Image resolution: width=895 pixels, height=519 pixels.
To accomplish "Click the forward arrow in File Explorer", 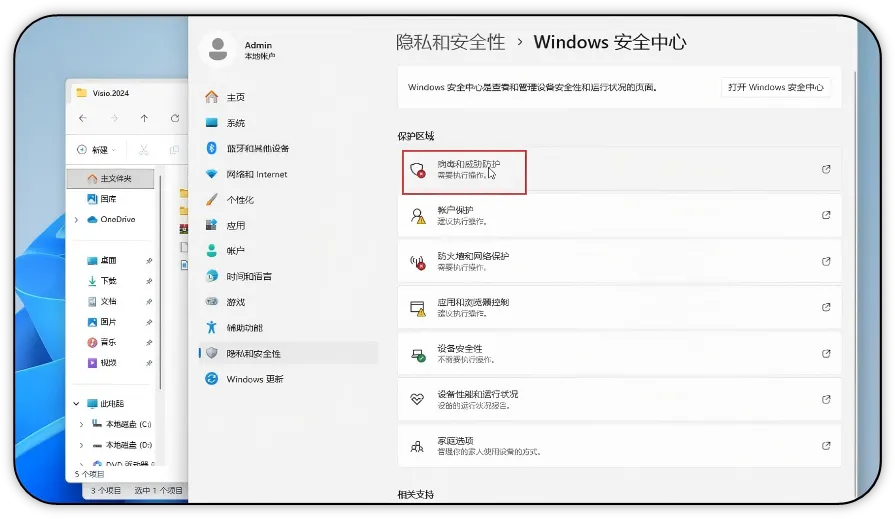I will pyautogui.click(x=114, y=118).
